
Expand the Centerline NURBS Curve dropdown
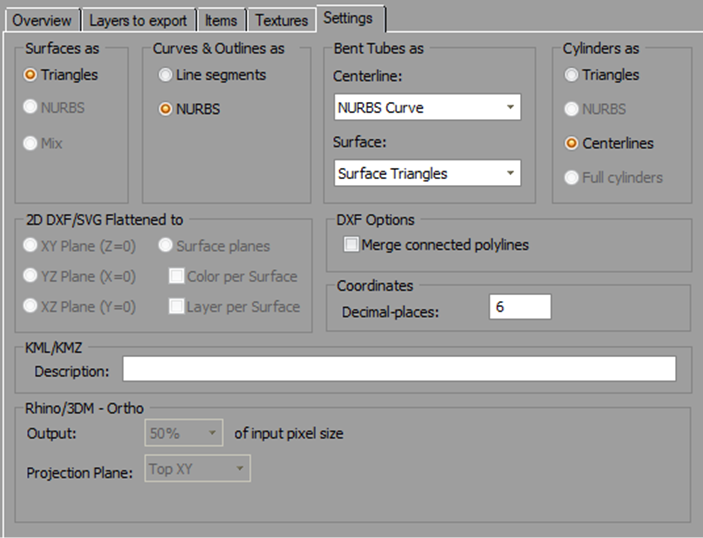[x=427, y=107]
